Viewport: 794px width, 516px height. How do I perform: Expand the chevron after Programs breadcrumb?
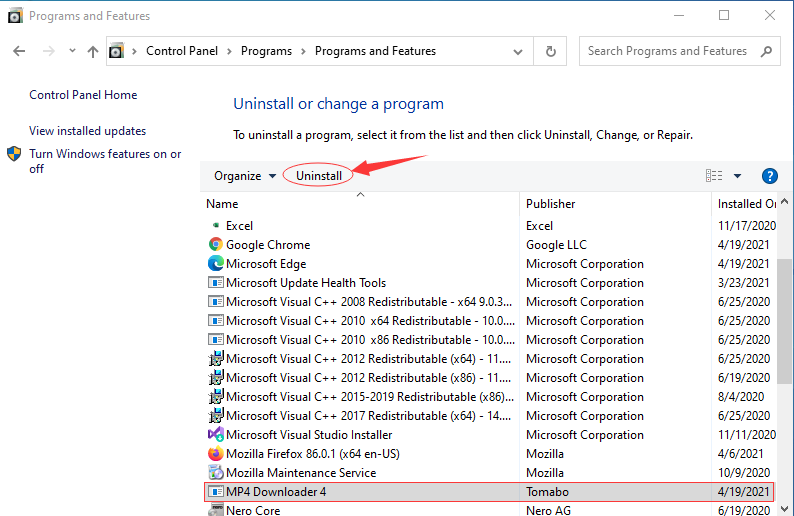pos(303,51)
